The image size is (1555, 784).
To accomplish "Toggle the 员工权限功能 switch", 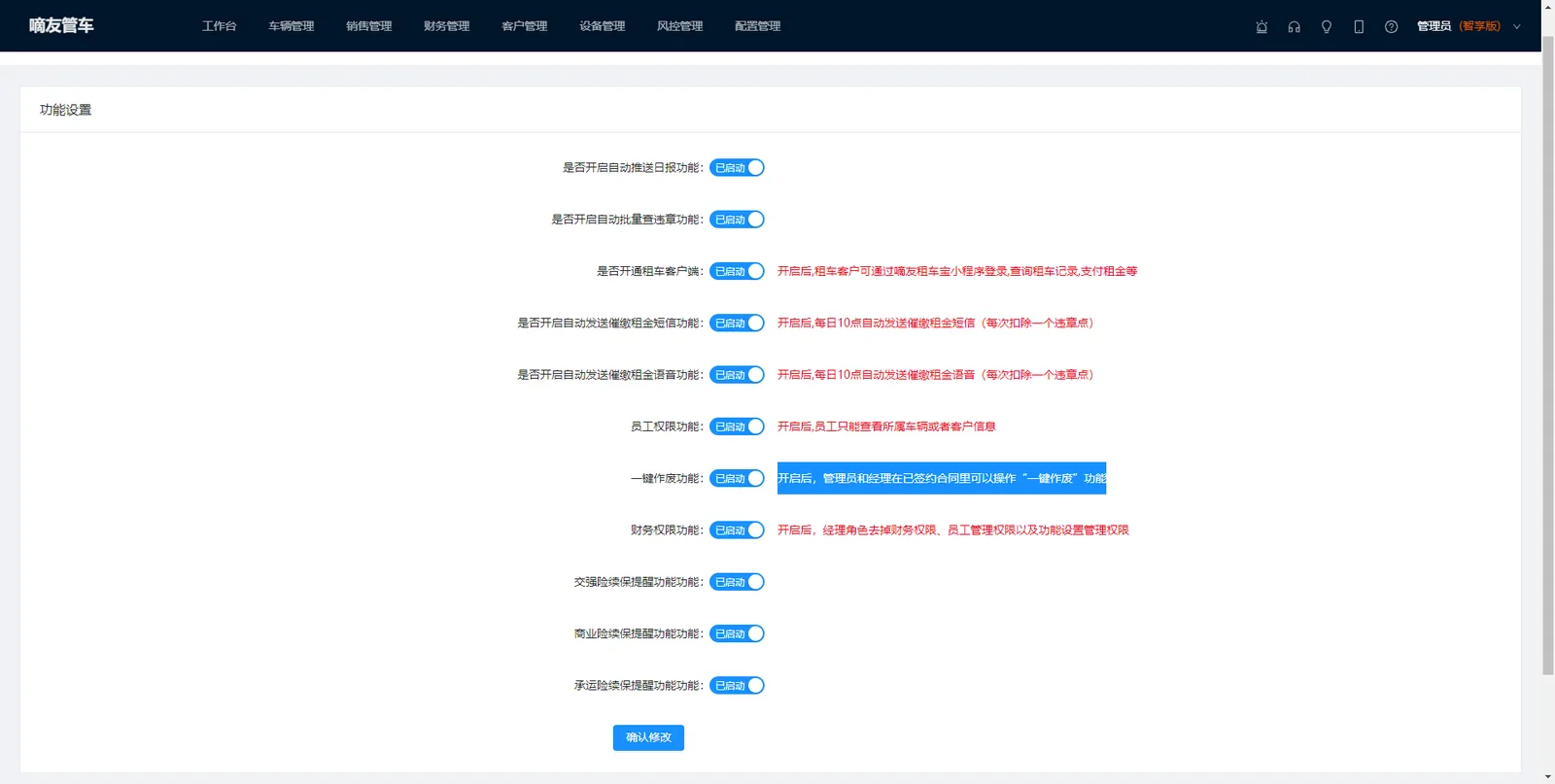I will pyautogui.click(x=737, y=426).
